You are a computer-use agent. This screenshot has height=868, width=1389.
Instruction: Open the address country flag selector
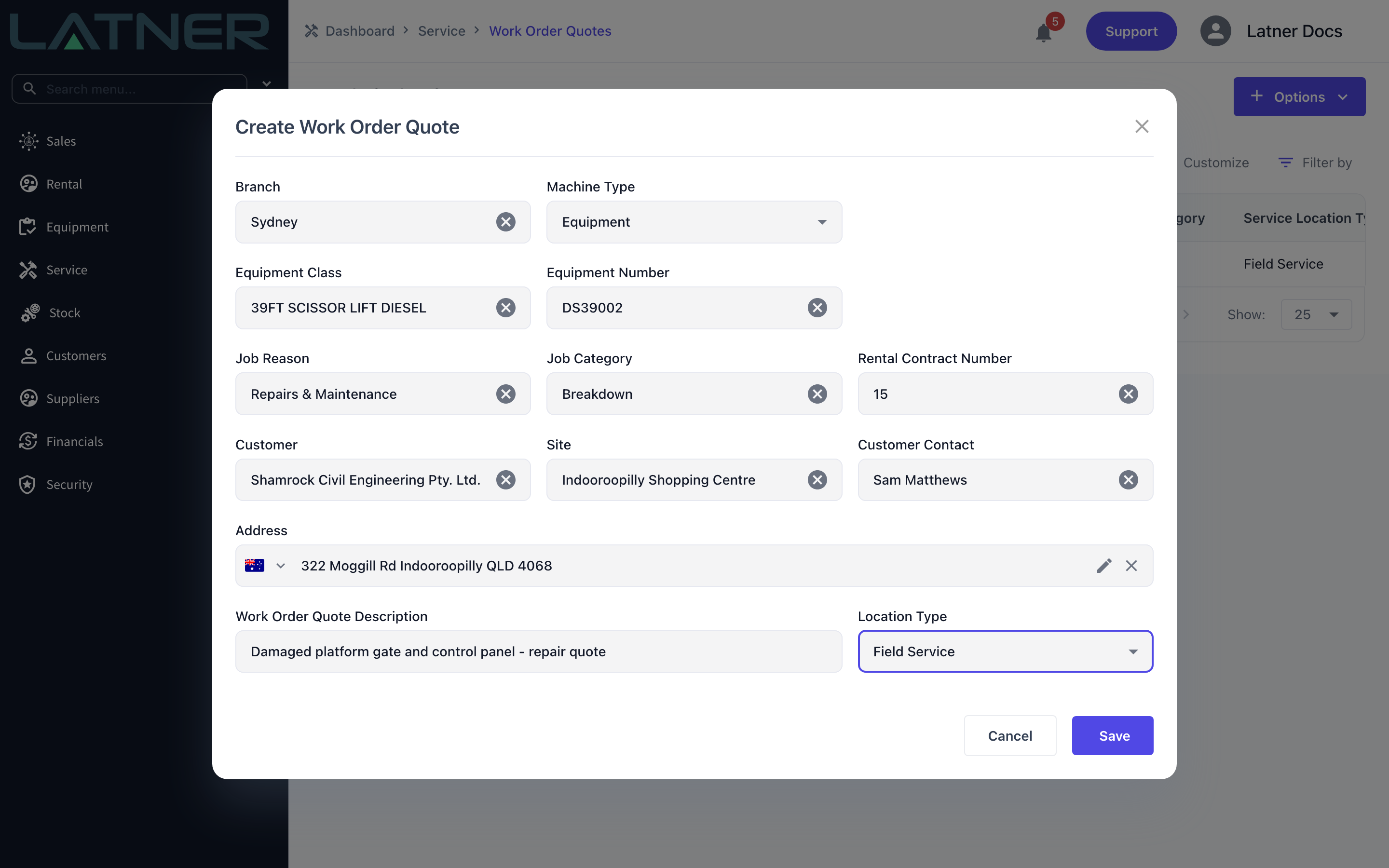pyautogui.click(x=265, y=566)
